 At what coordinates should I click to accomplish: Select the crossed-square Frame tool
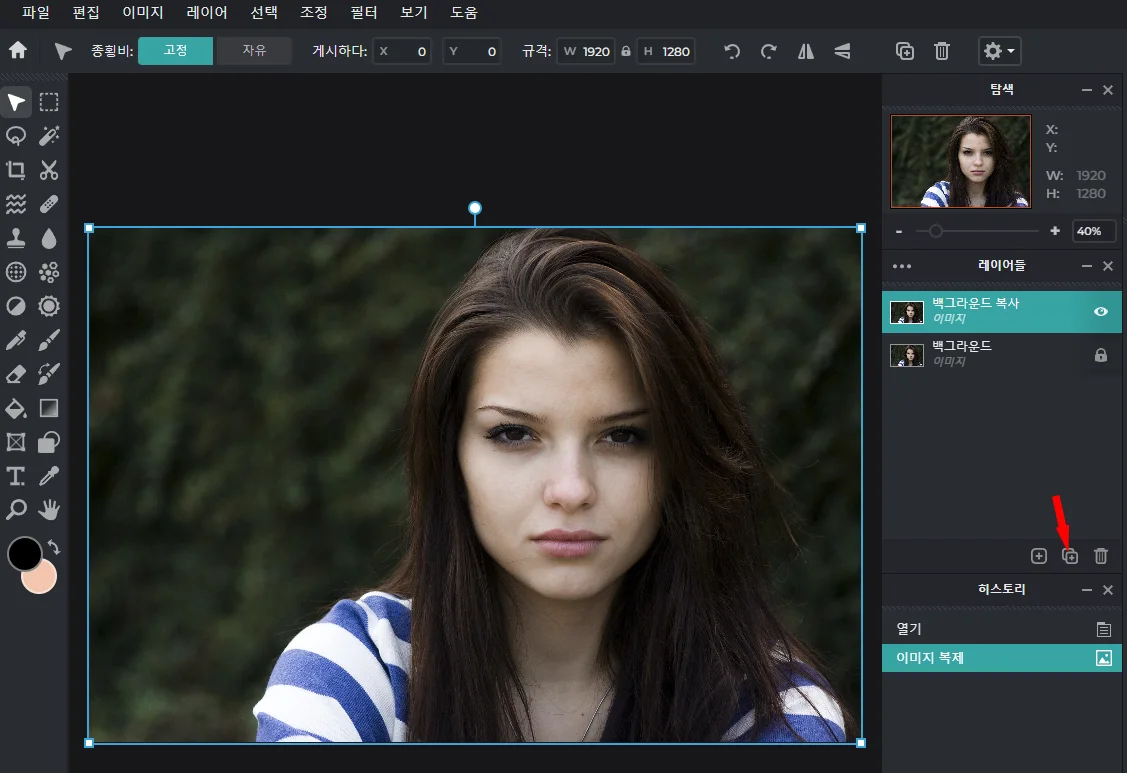tap(16, 442)
